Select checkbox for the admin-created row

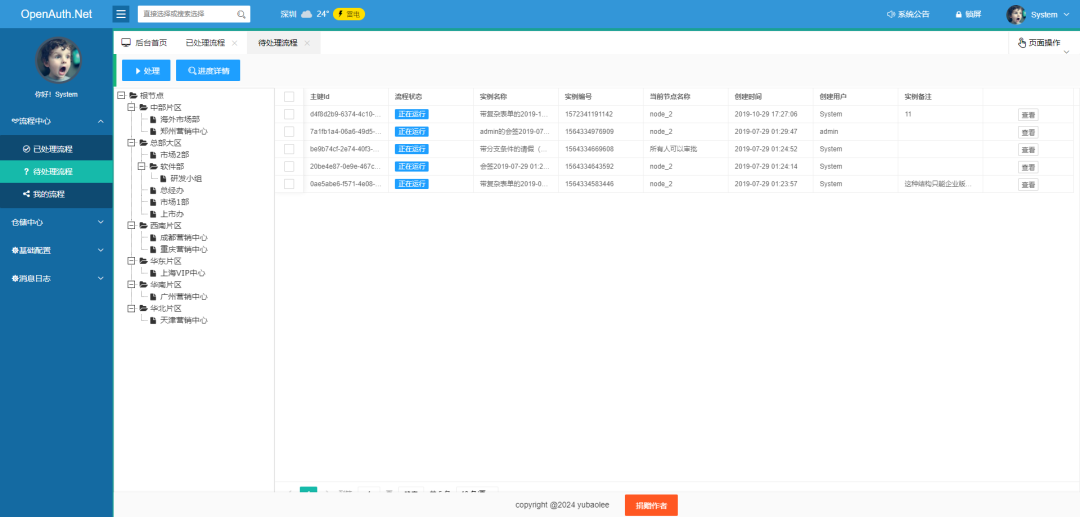point(289,132)
